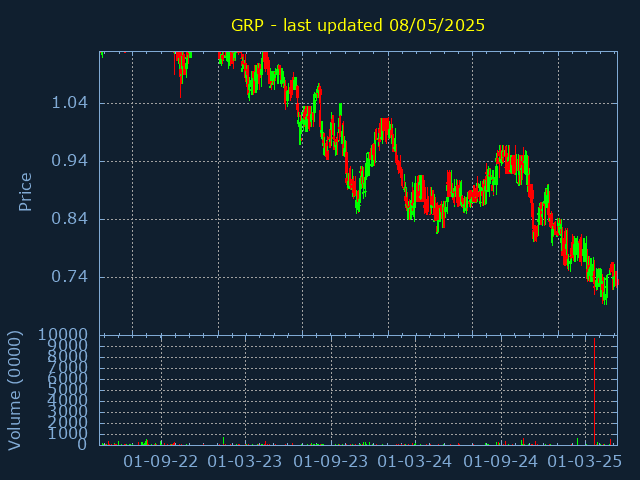
Task: Click the chart title 'GRP - last updated 08/05/2025'
Action: pyautogui.click(x=358, y=25)
